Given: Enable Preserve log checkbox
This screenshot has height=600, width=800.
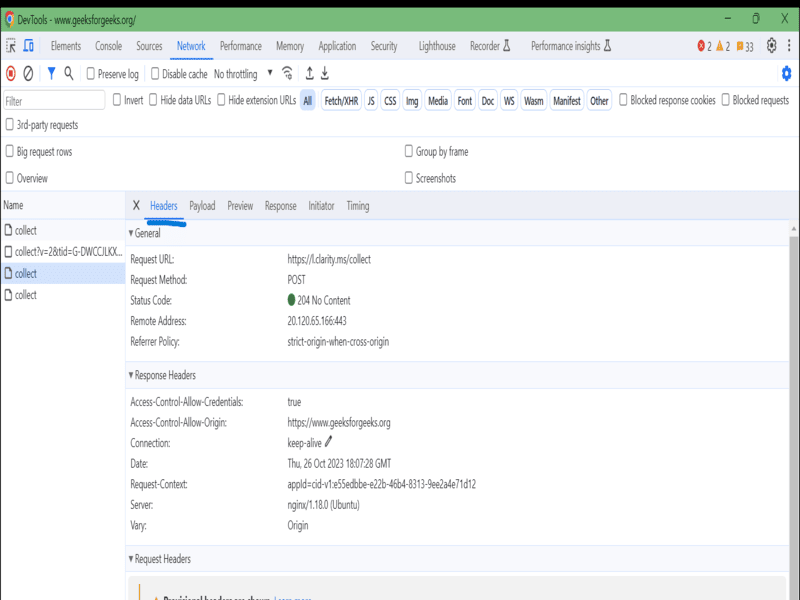Looking at the screenshot, I should pyautogui.click(x=91, y=74).
